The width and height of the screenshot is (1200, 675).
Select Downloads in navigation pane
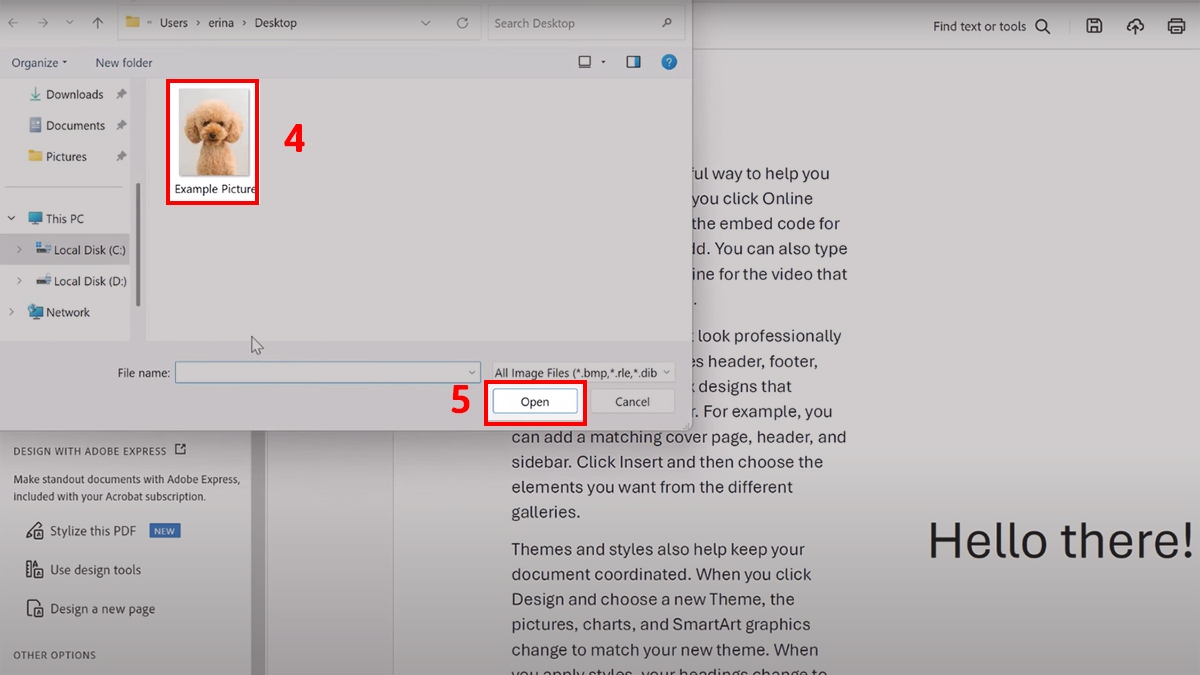pos(74,94)
